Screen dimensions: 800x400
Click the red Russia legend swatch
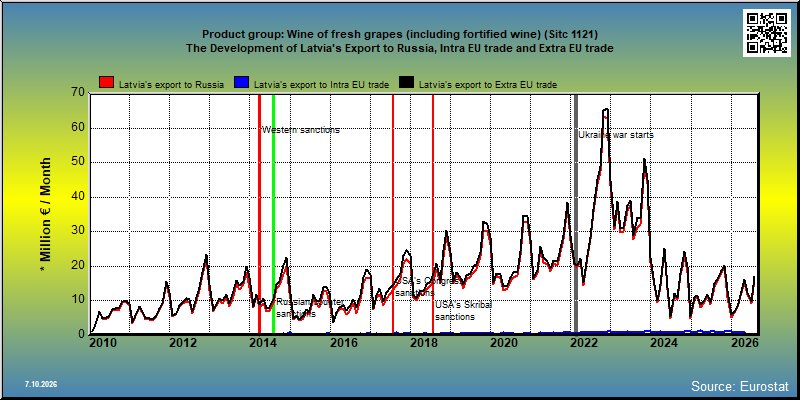point(107,83)
